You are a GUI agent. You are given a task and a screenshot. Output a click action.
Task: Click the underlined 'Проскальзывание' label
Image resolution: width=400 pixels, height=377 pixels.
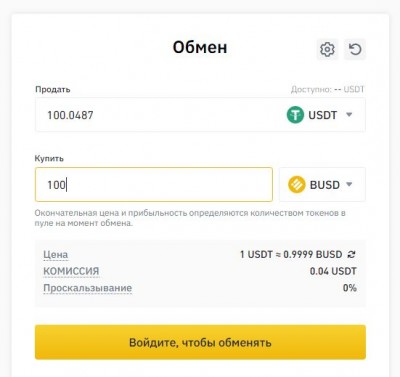click(88, 288)
